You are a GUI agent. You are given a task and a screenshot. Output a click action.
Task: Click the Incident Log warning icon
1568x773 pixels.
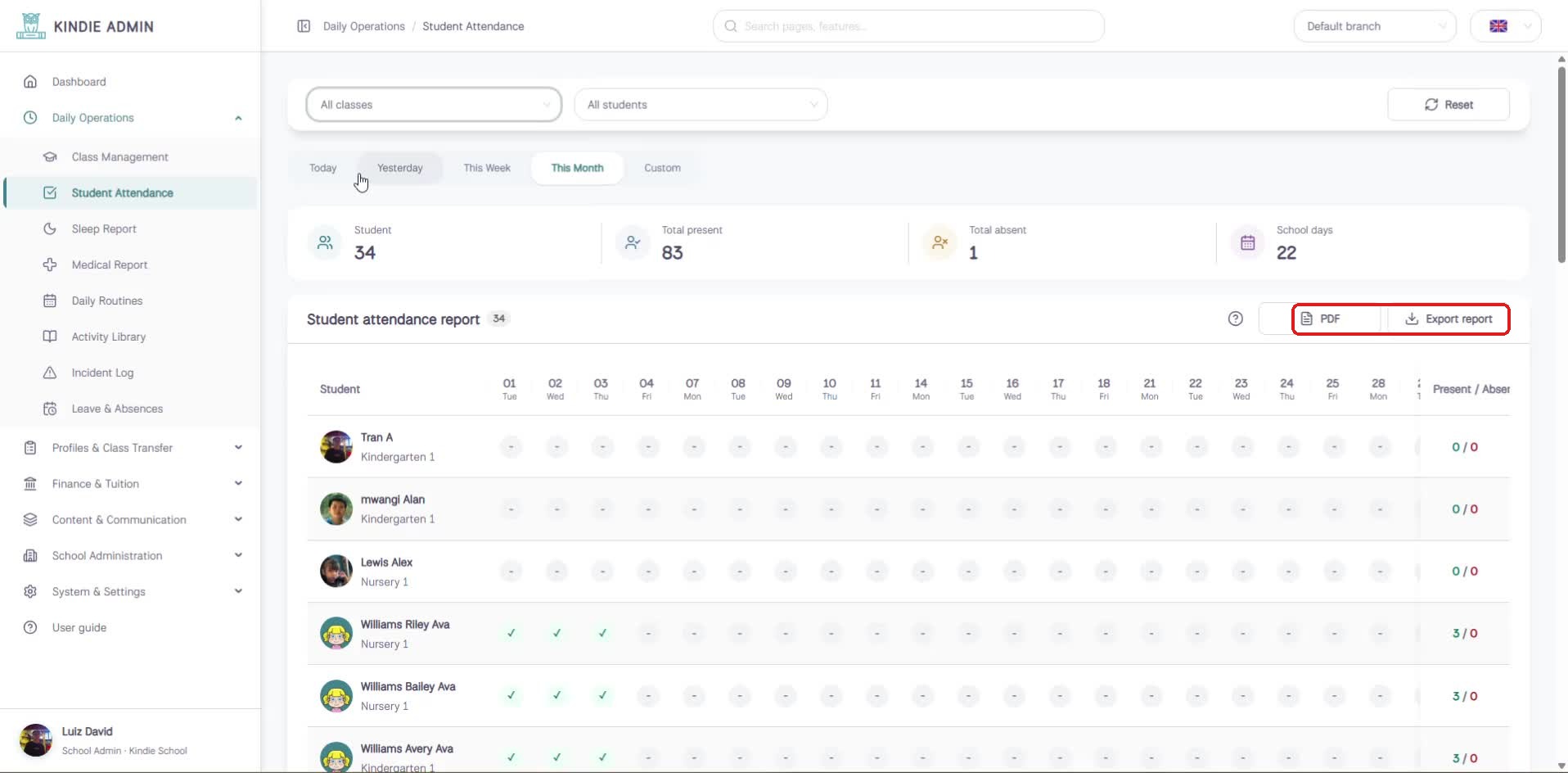click(50, 373)
